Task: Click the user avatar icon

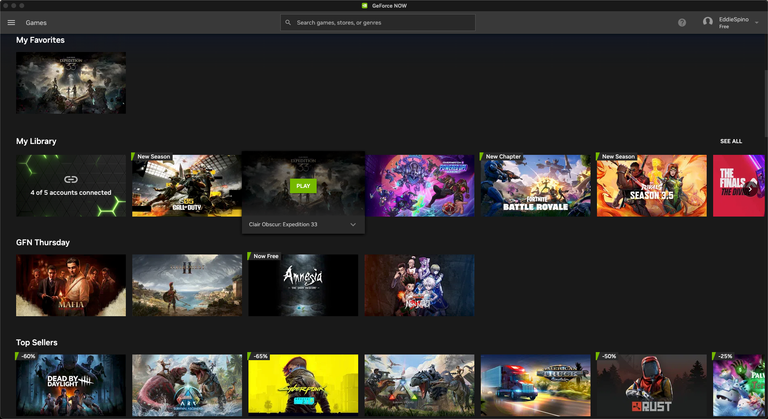Action: 707,22
